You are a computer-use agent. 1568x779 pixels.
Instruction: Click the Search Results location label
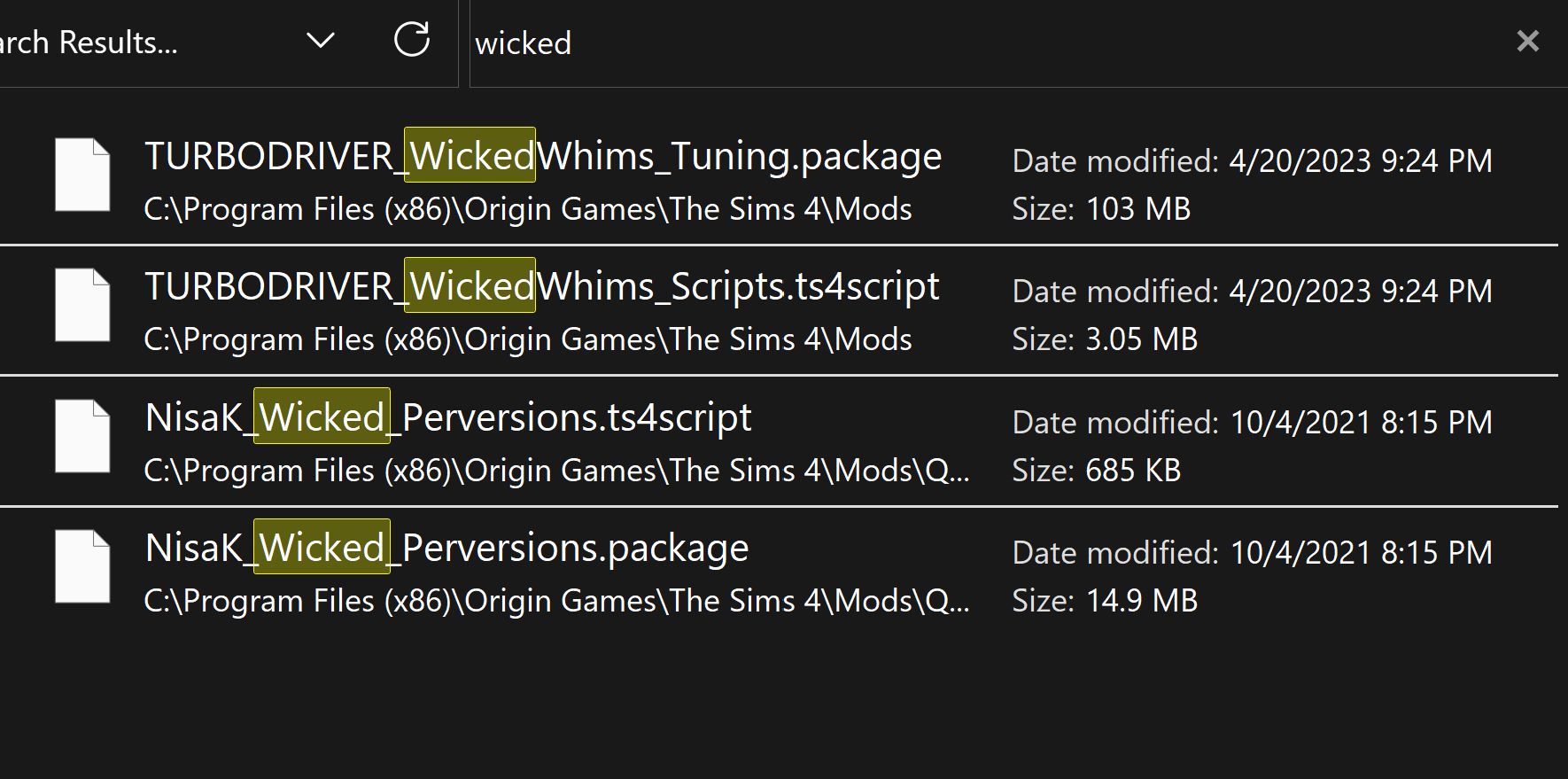[89, 42]
